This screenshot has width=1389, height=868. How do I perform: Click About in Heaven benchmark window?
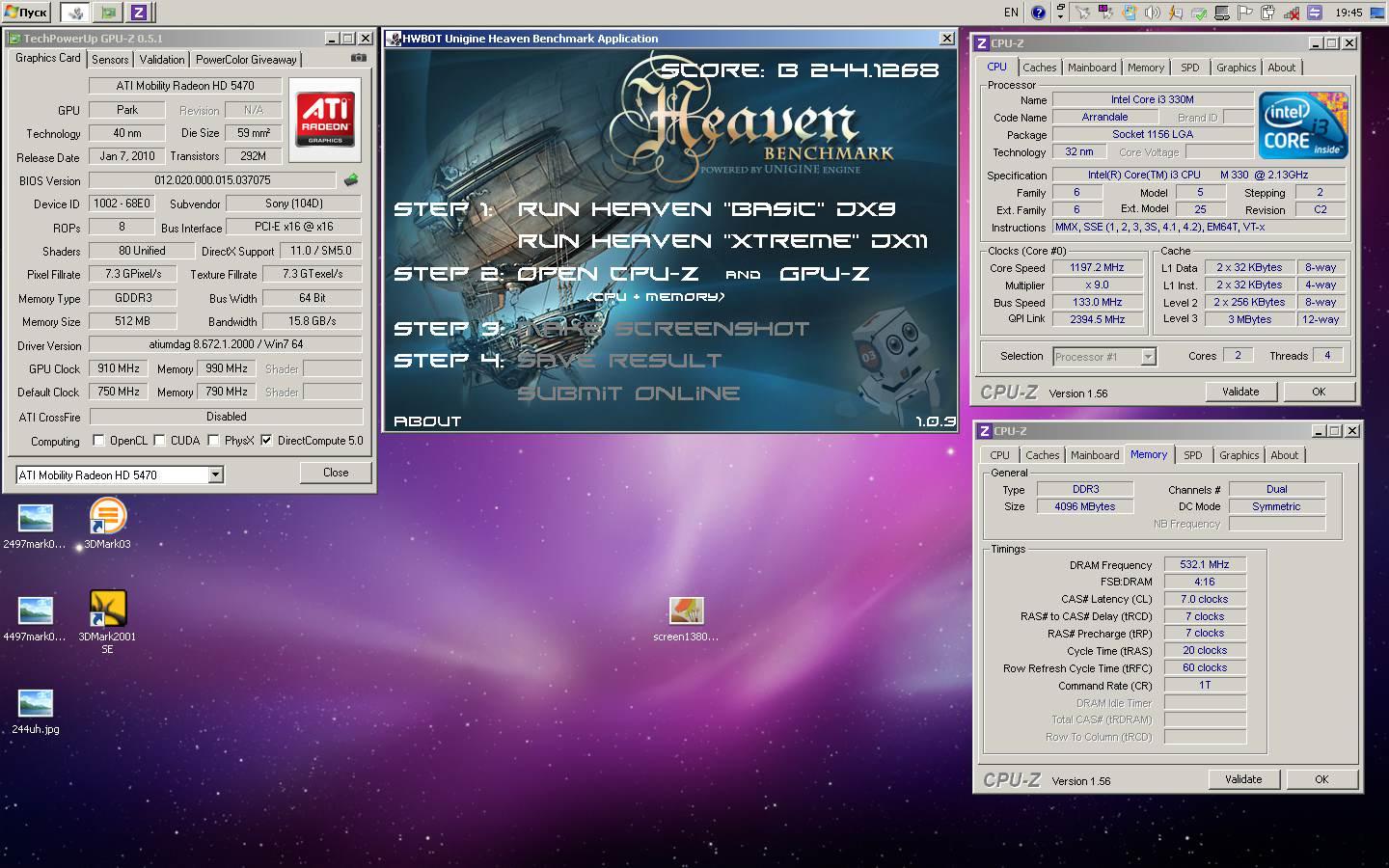(x=427, y=421)
